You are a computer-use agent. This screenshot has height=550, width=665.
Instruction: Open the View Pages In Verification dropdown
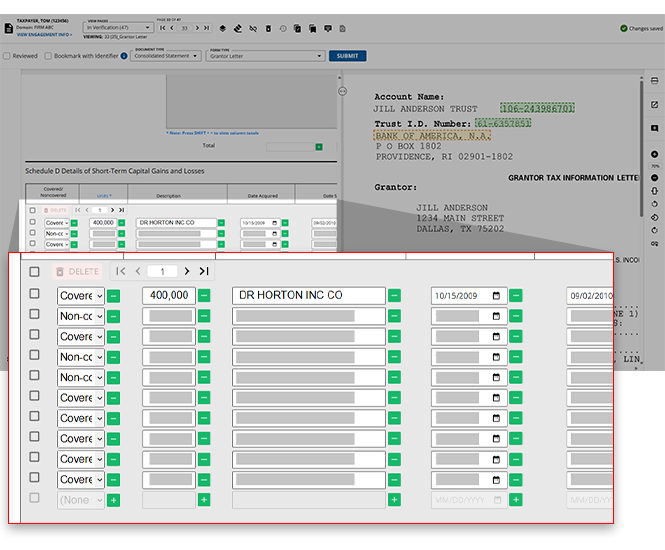(119, 27)
